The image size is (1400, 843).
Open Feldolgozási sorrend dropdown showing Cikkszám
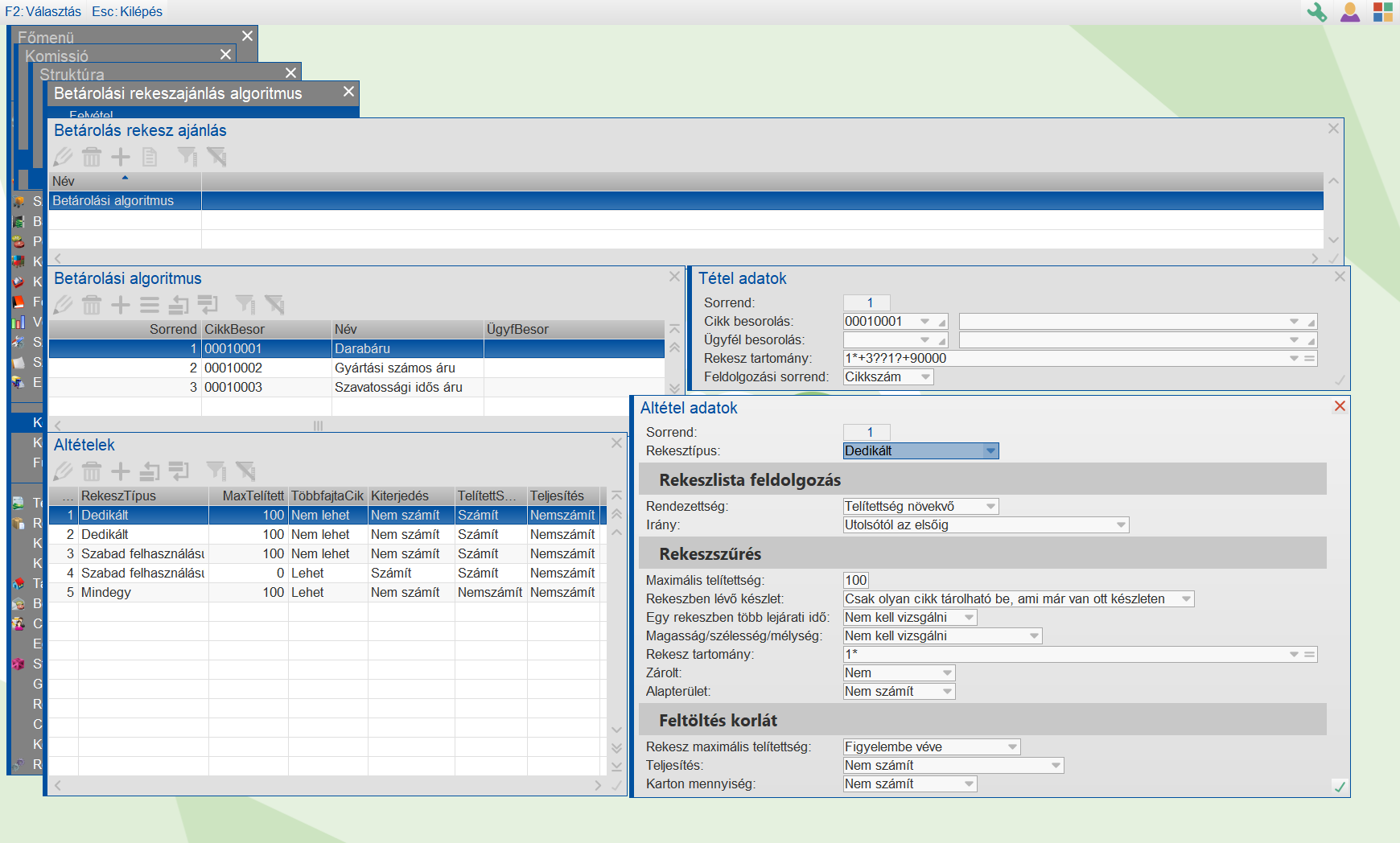925,377
